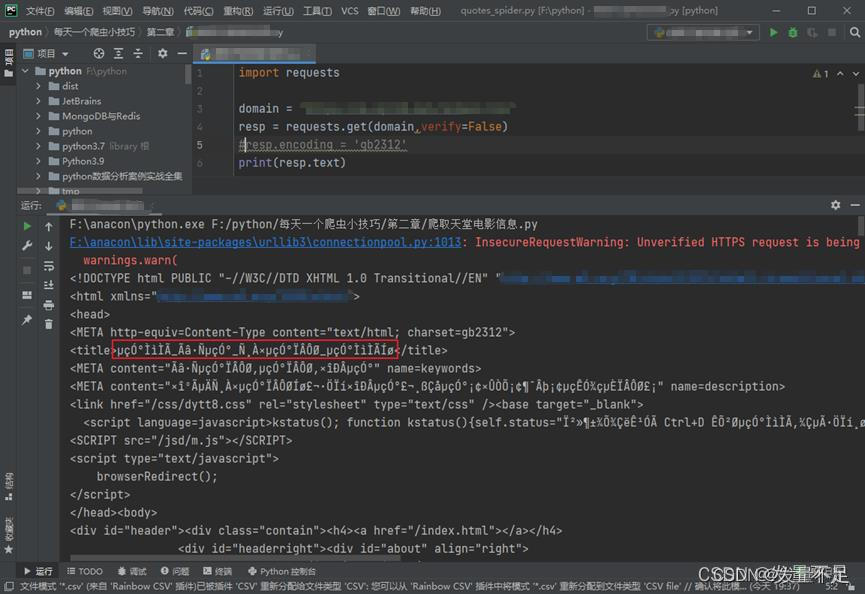Expand the Python3.9 folder
865x594 pixels.
pos(38,161)
